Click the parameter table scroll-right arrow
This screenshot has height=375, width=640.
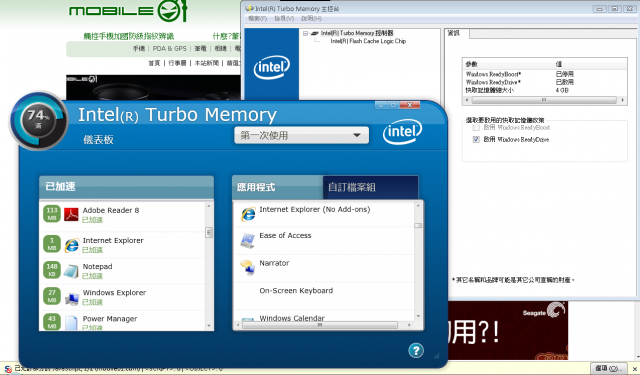(x=622, y=100)
